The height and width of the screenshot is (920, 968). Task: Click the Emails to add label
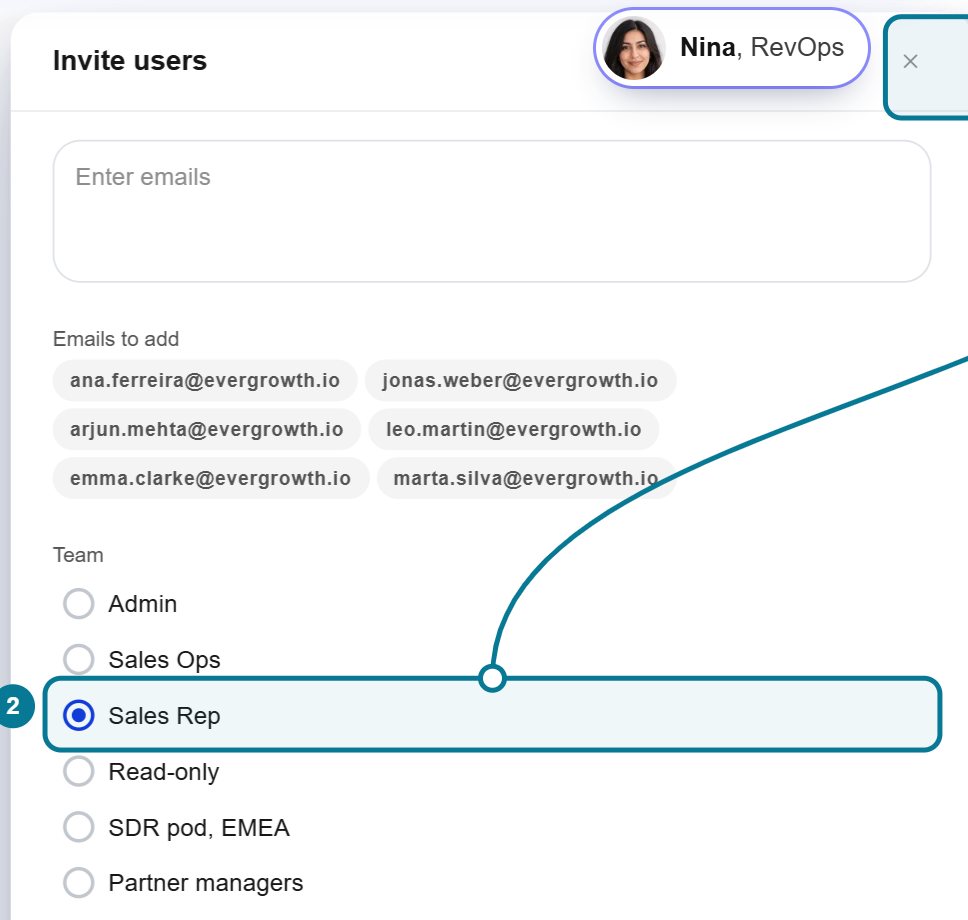(116, 339)
